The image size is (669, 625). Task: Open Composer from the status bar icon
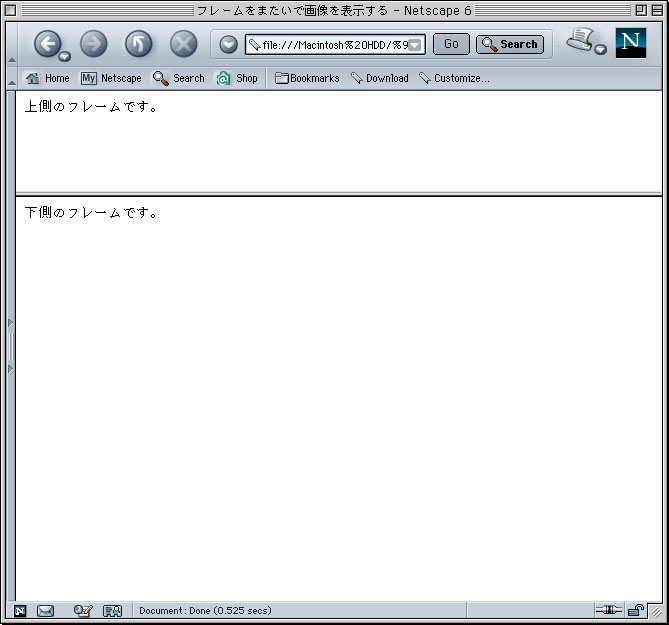tap(83, 611)
